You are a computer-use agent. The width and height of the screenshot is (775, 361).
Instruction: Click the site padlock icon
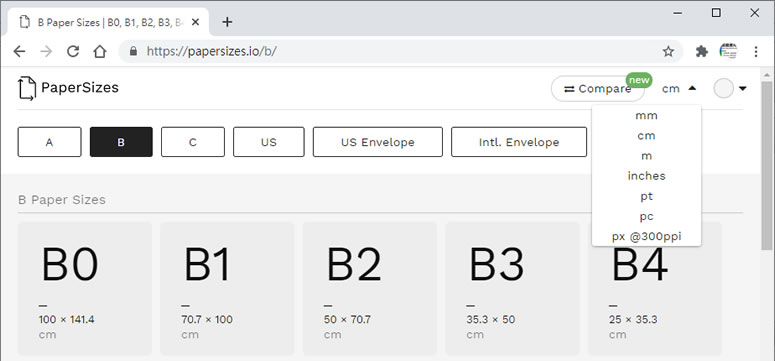(x=133, y=51)
